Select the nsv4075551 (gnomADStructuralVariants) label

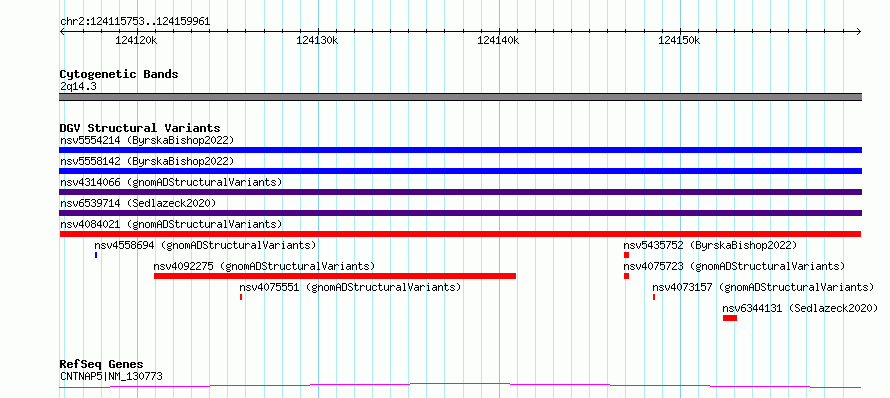click(350, 287)
